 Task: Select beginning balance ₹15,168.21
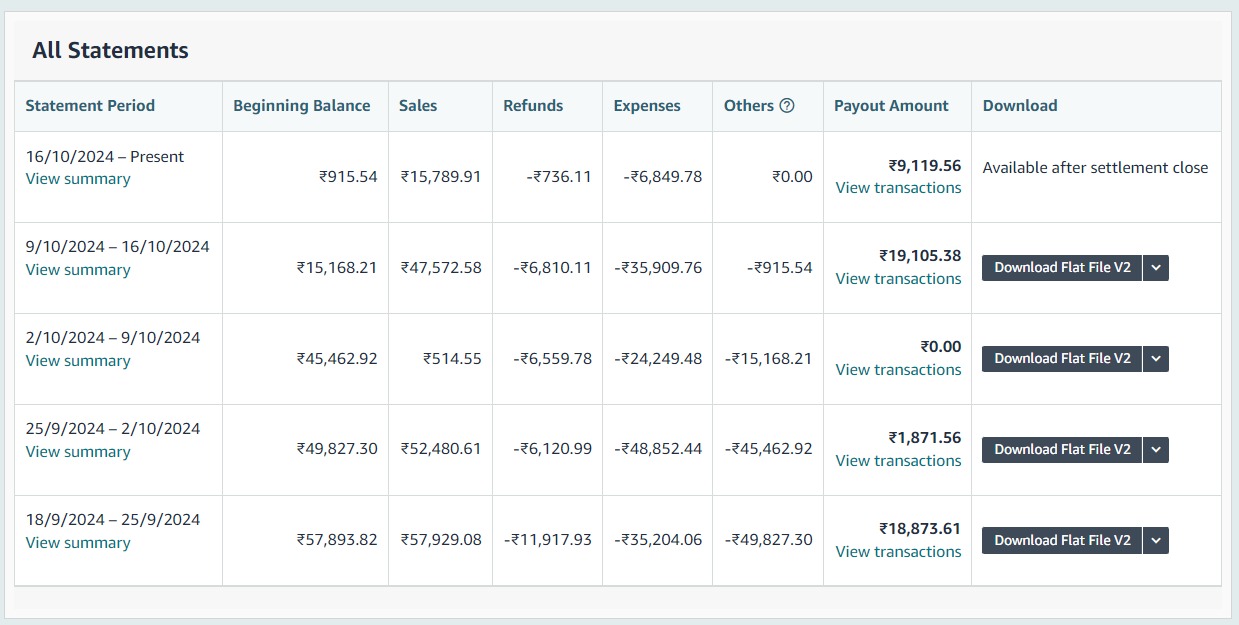coord(337,267)
